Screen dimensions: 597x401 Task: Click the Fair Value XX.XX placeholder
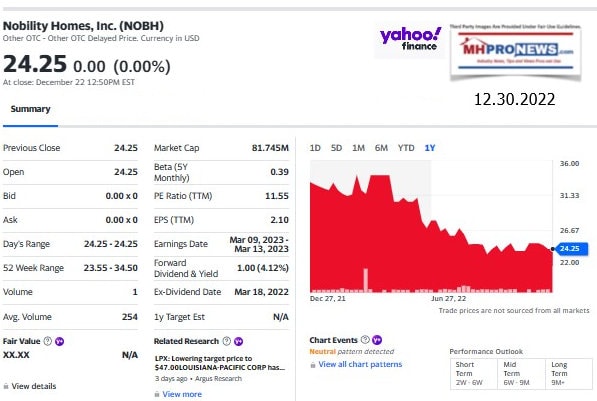pos(16,355)
